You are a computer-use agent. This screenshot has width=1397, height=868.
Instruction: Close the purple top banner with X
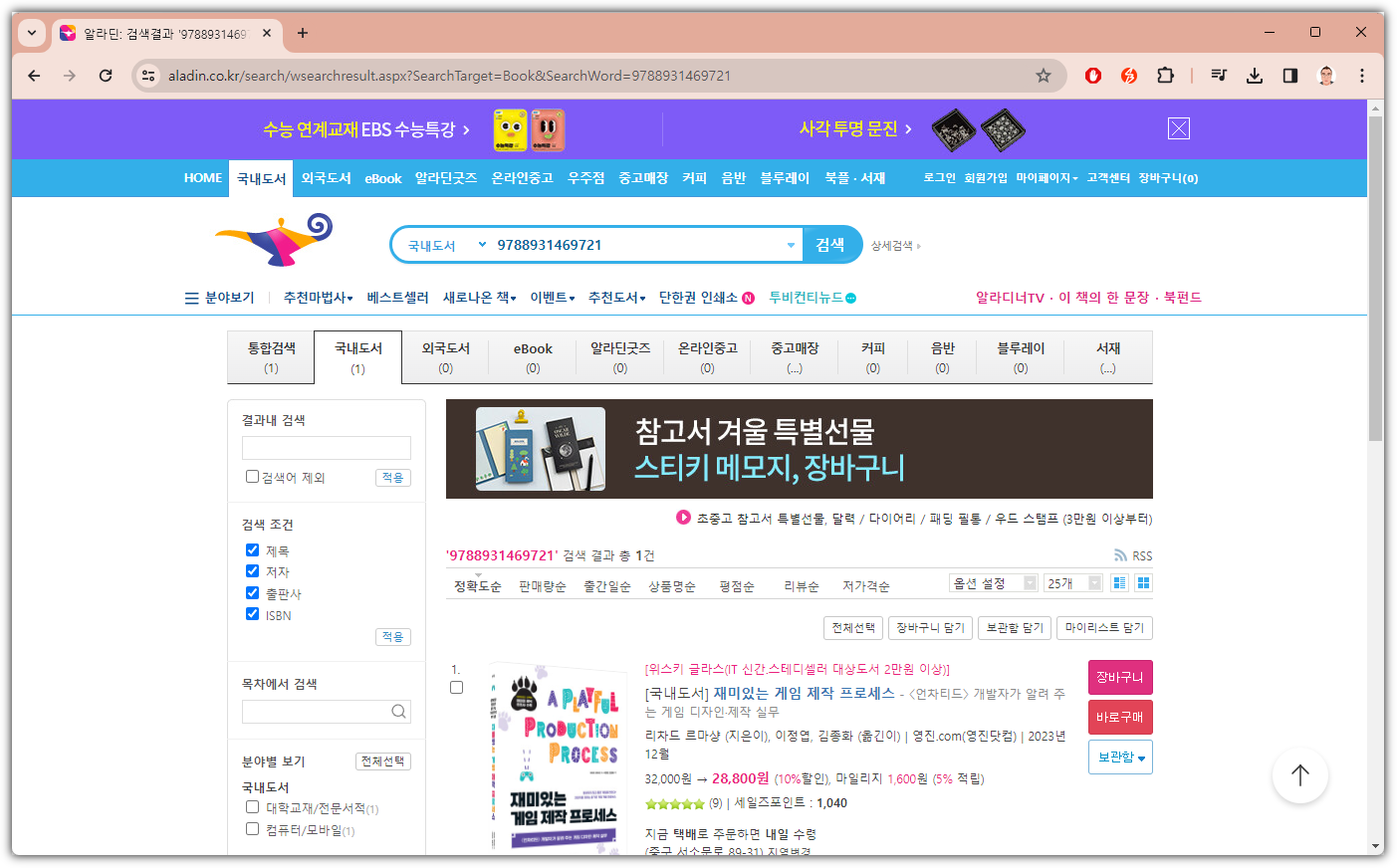pos(1179,128)
